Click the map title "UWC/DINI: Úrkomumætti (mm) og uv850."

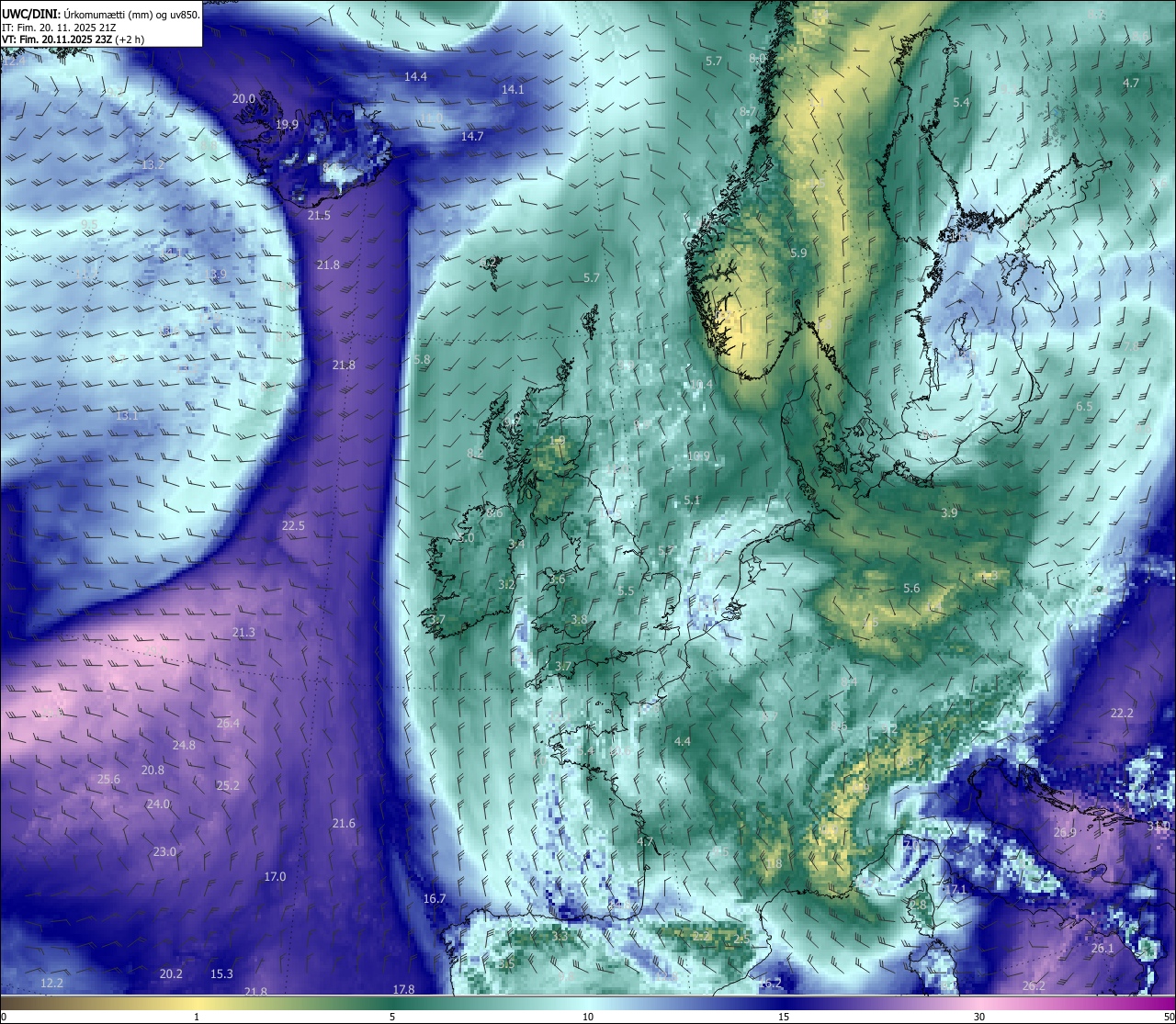(100, 14)
